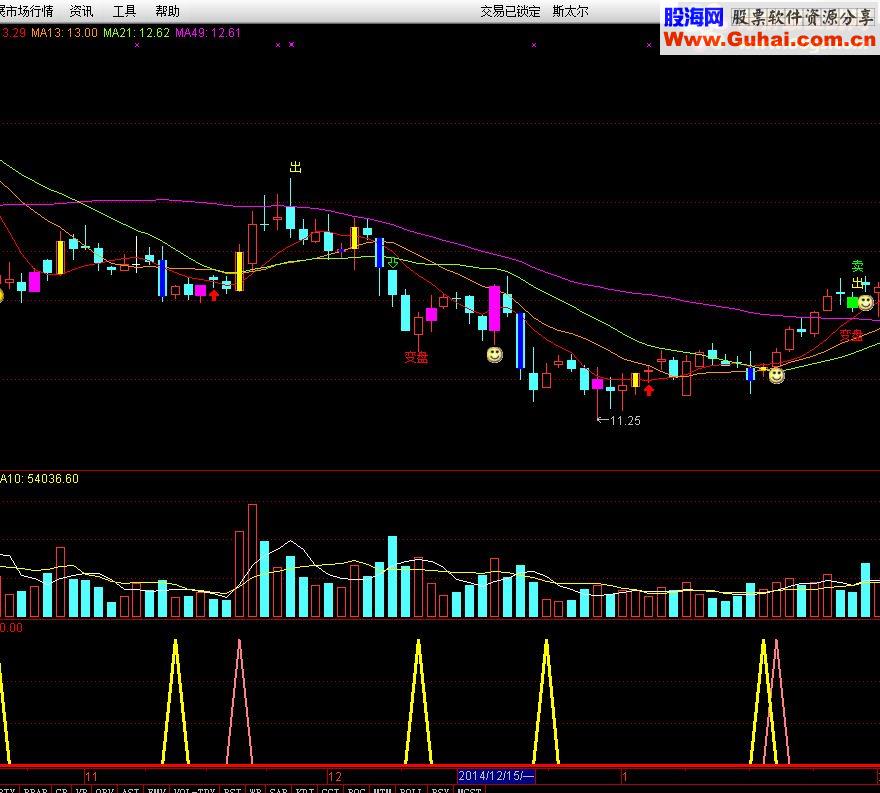This screenshot has width=880, height=793.
Task: Switch to the VOL-TDX indicator tab
Action: 194,790
